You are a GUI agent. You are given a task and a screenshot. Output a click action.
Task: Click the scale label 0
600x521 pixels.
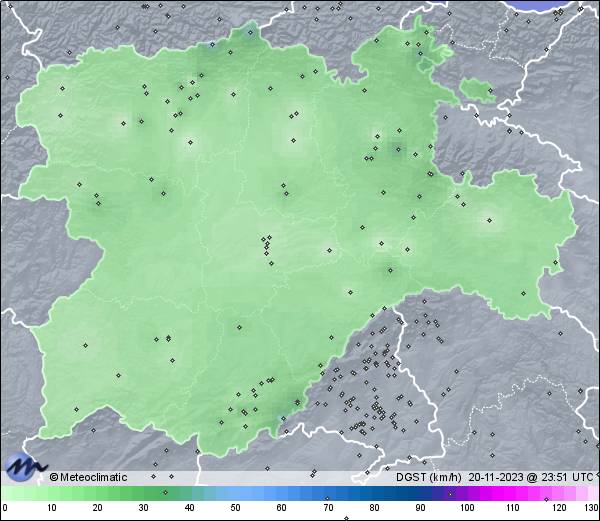pos(5,508)
